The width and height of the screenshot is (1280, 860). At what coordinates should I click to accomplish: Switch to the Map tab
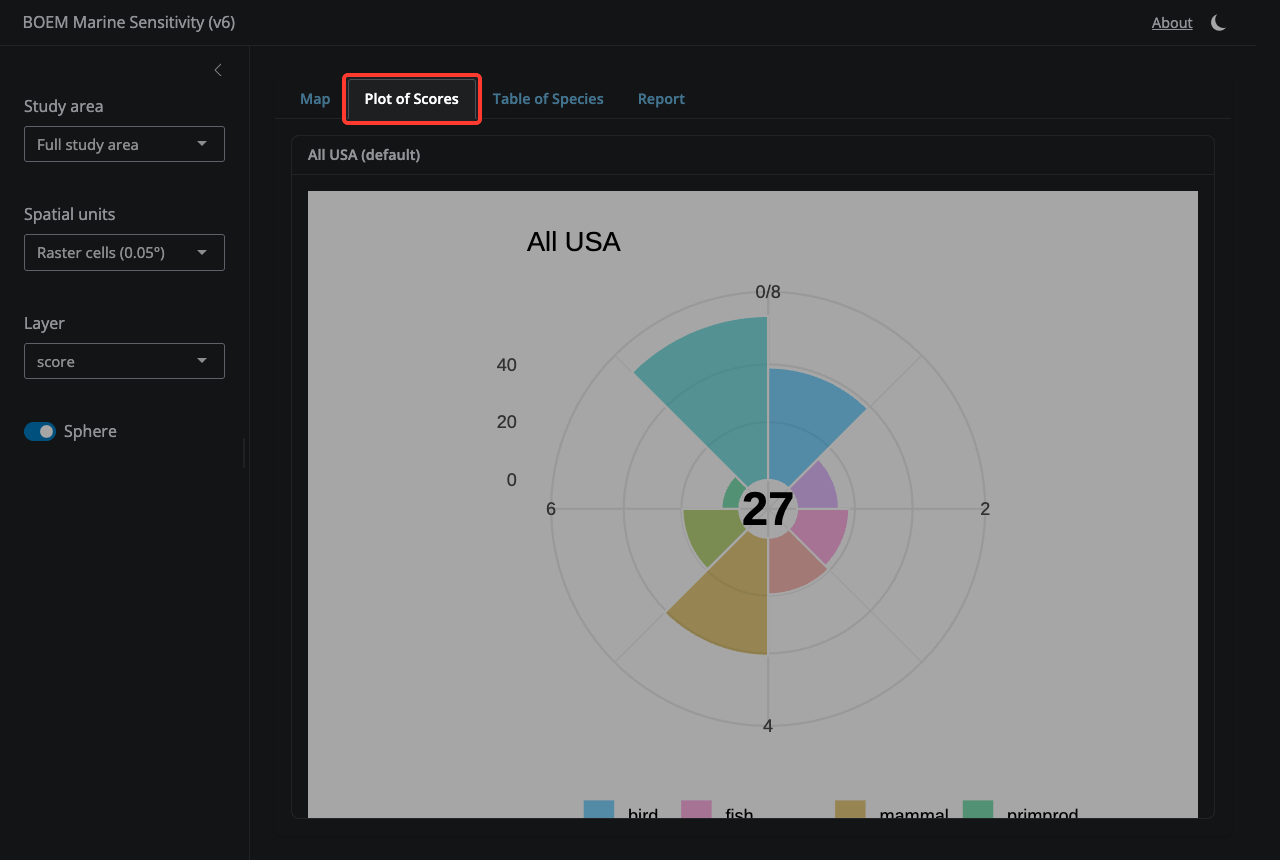point(315,99)
